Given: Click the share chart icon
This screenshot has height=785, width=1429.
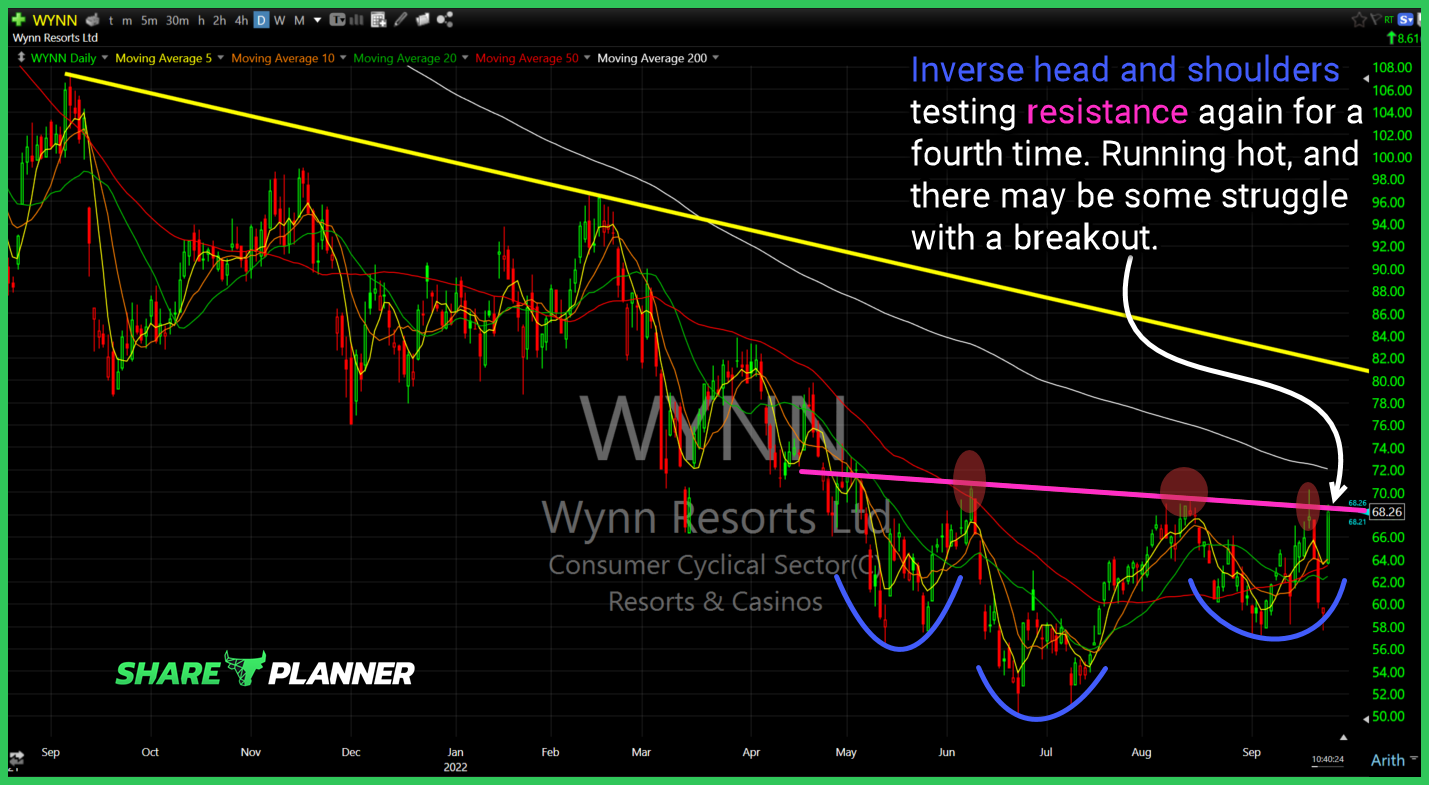Looking at the screenshot, I should [444, 20].
